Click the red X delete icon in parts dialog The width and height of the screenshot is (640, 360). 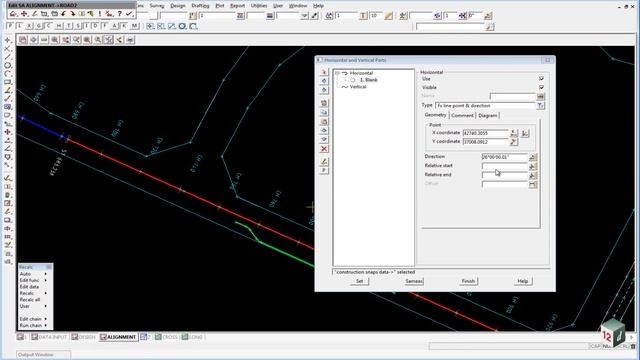pos(324,149)
